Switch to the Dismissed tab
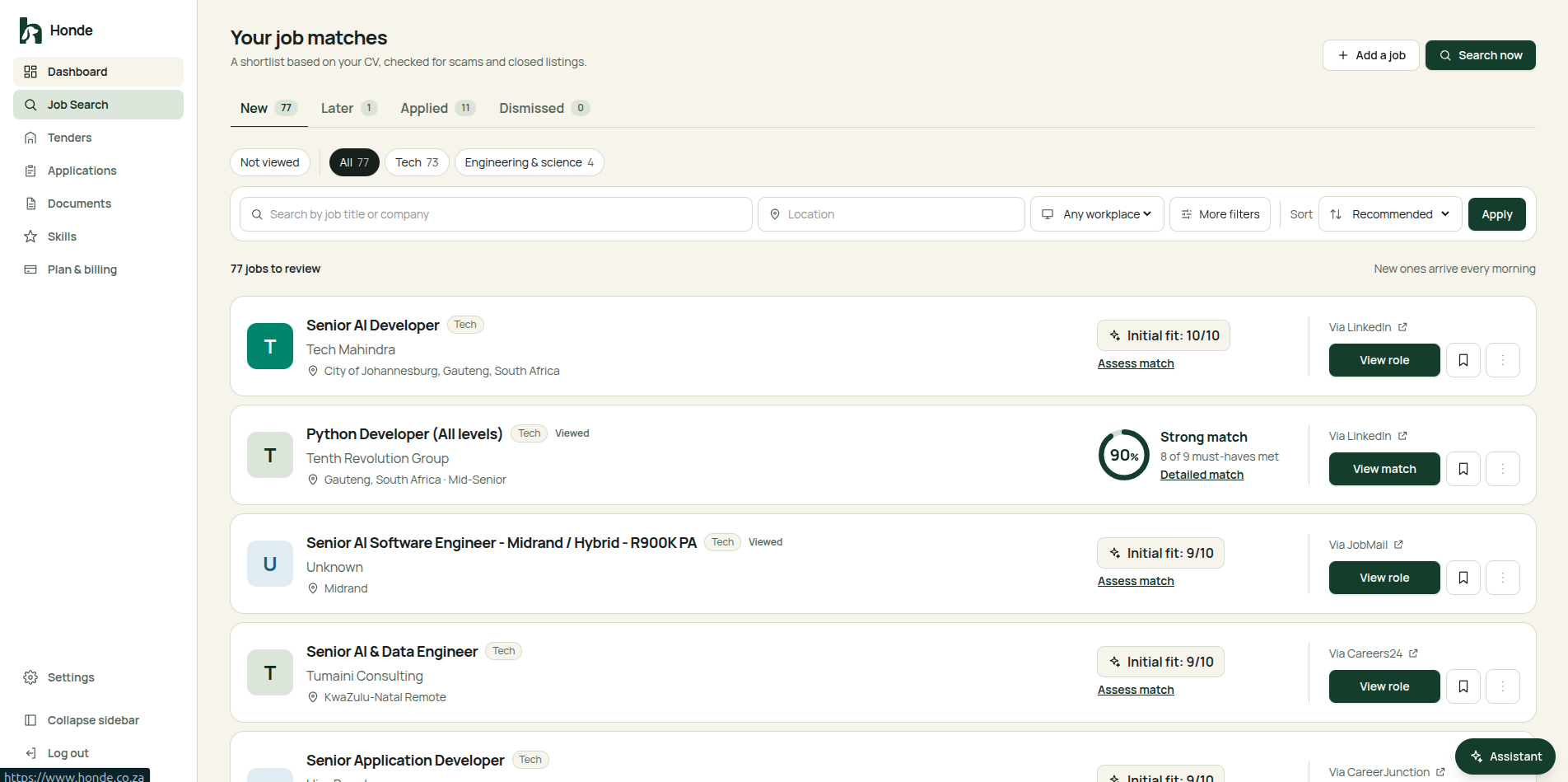 coord(544,108)
